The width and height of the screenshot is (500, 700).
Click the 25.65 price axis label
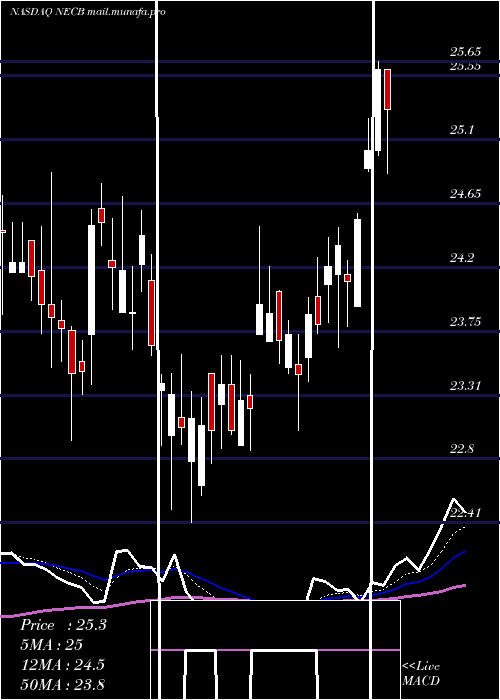(x=466, y=52)
